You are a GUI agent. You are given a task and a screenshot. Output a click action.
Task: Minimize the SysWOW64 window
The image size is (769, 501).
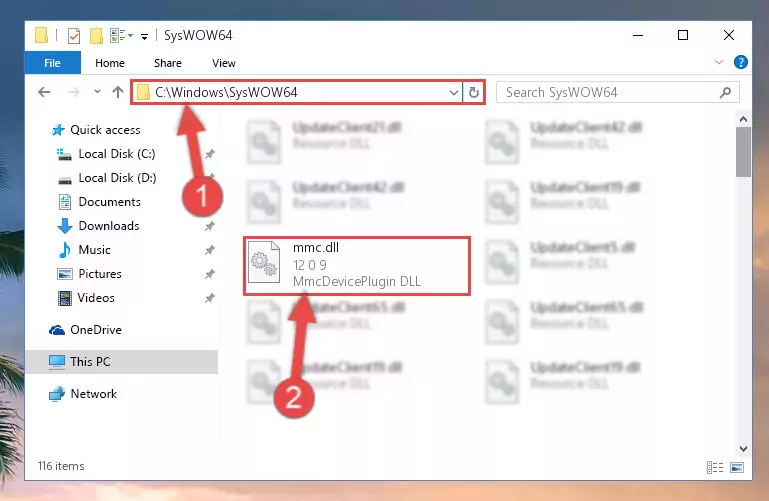(638, 35)
